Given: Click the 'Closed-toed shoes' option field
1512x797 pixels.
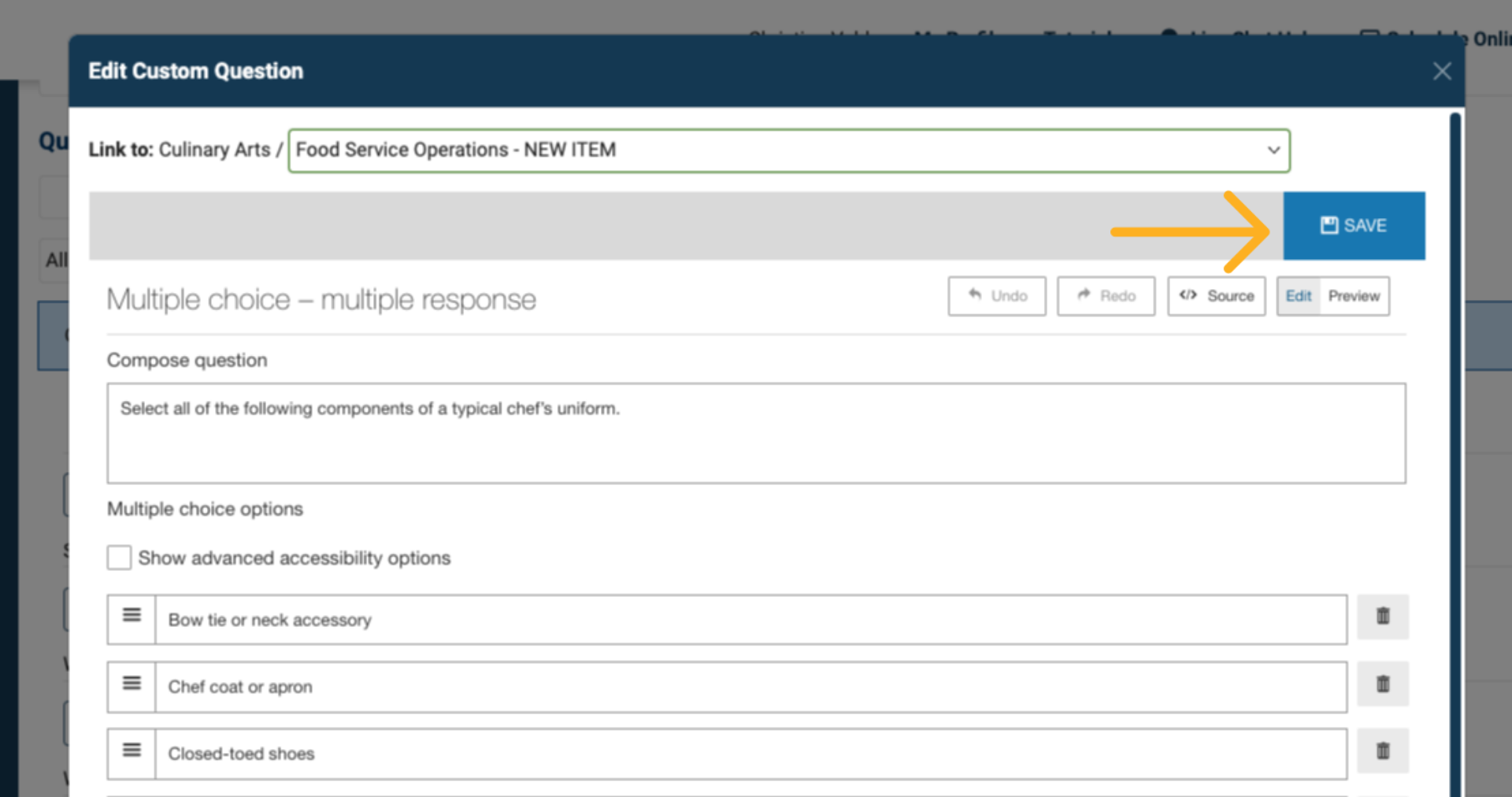Looking at the screenshot, I should coord(750,754).
